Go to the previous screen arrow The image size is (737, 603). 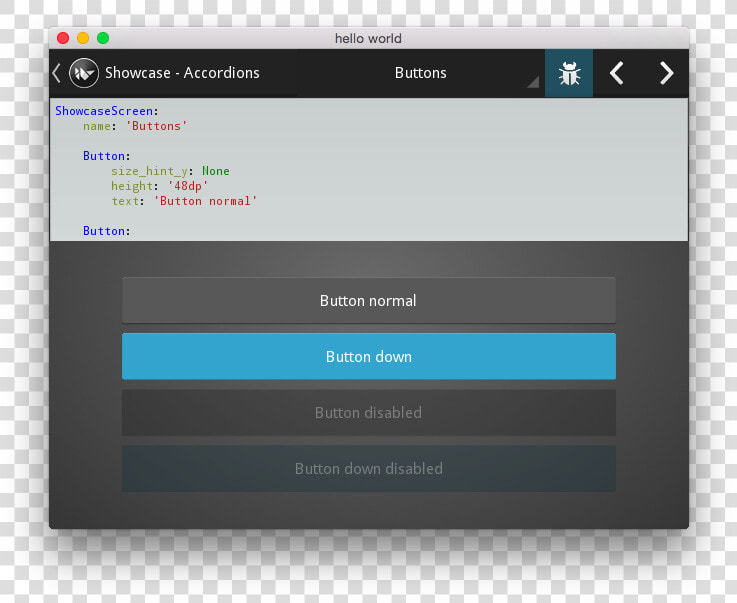coord(617,73)
